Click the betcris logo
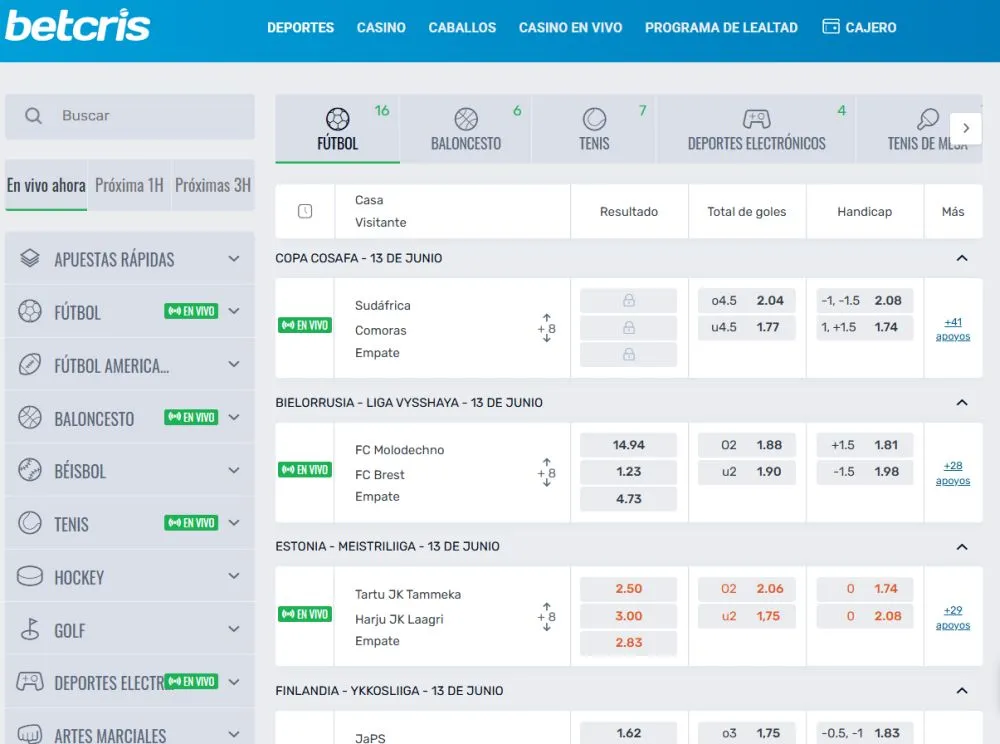1000x744 pixels. point(78,26)
